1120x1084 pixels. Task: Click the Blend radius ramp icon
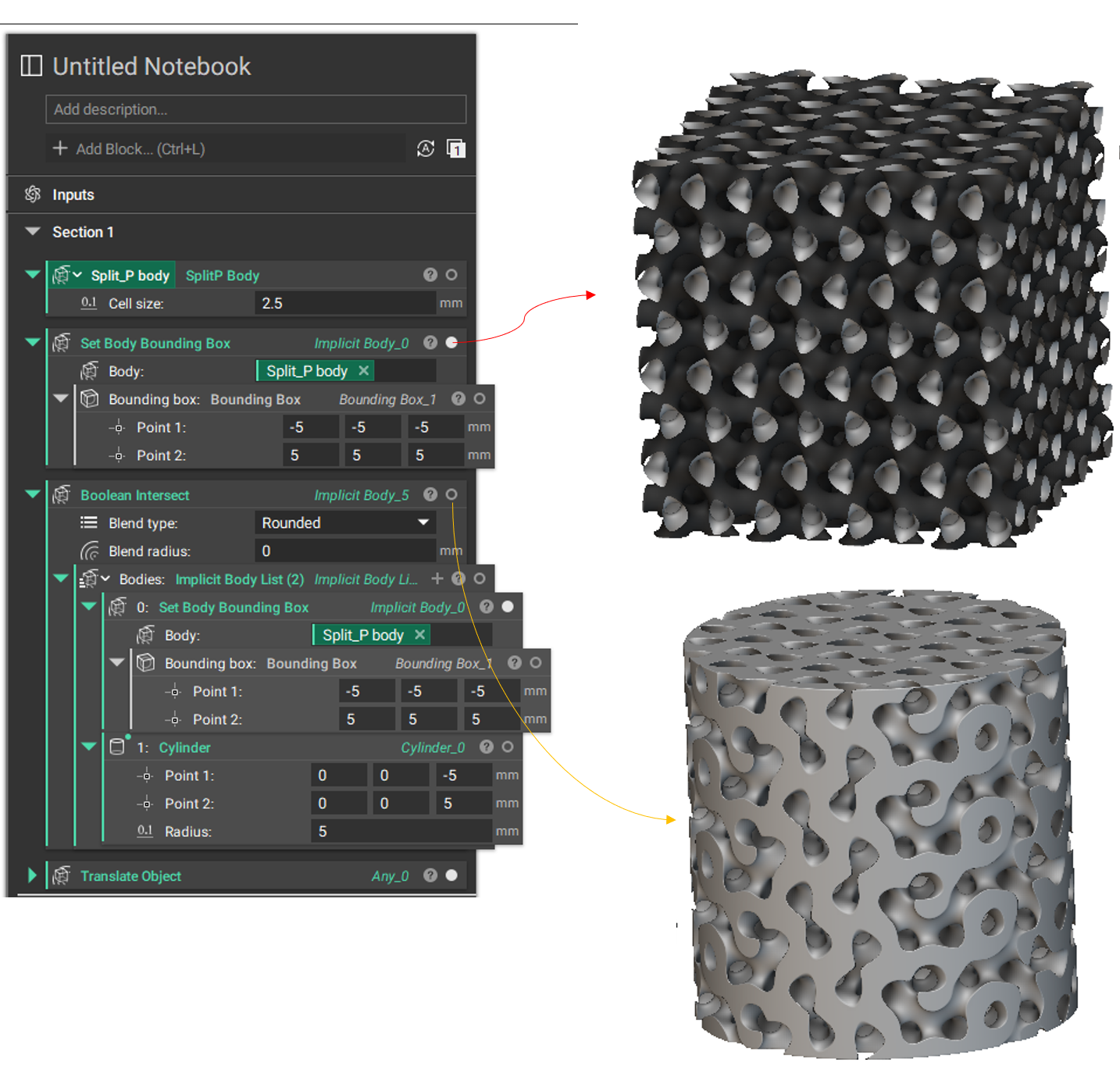[89, 551]
